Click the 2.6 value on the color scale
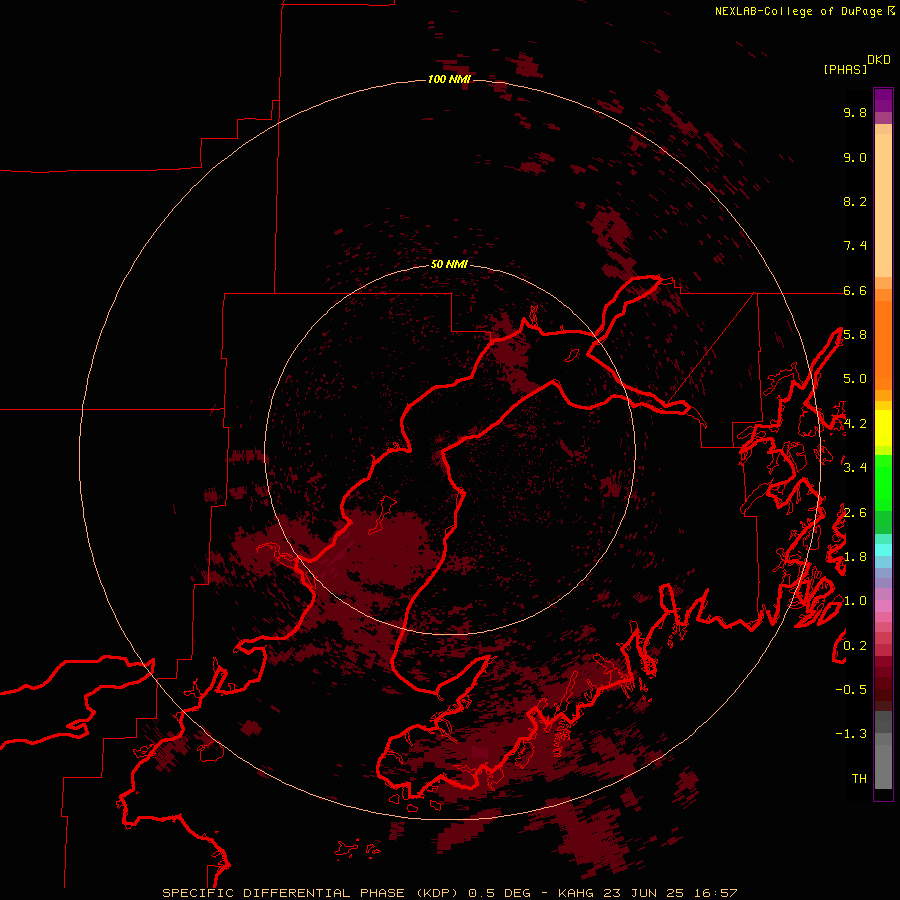Screen dimensions: 900x900 [855, 513]
